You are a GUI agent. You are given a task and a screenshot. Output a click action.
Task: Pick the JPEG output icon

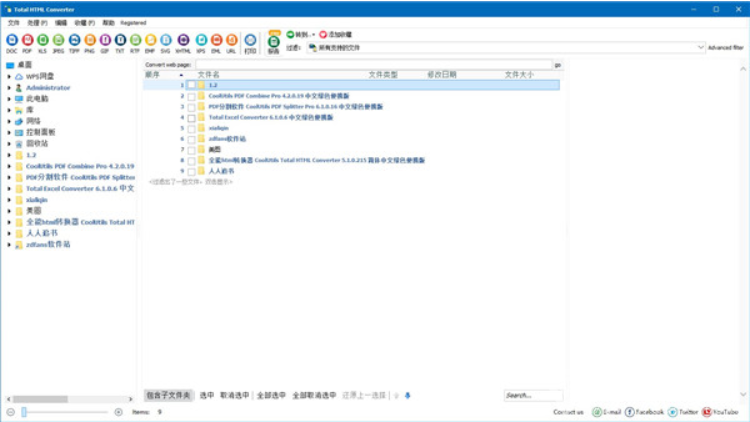pyautogui.click(x=58, y=40)
